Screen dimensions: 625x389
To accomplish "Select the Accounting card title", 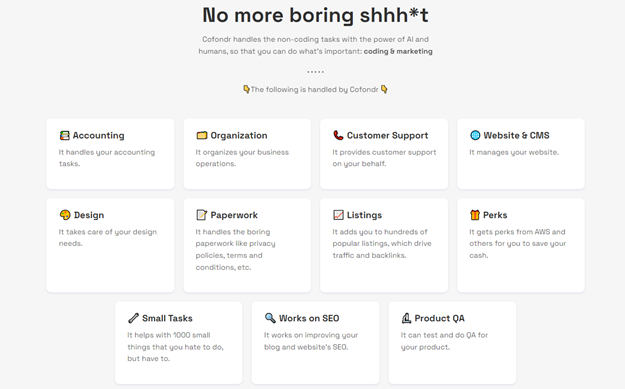I will [x=98, y=136].
